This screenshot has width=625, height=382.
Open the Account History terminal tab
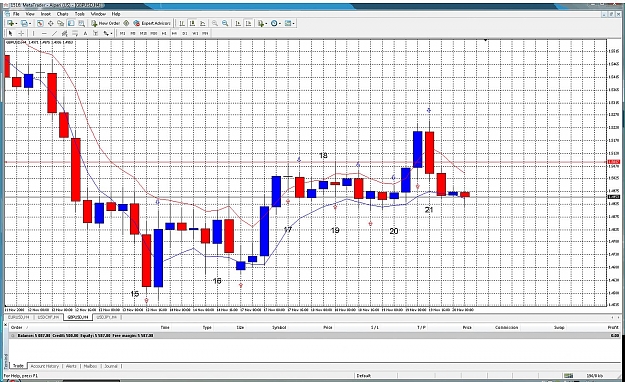point(45,366)
